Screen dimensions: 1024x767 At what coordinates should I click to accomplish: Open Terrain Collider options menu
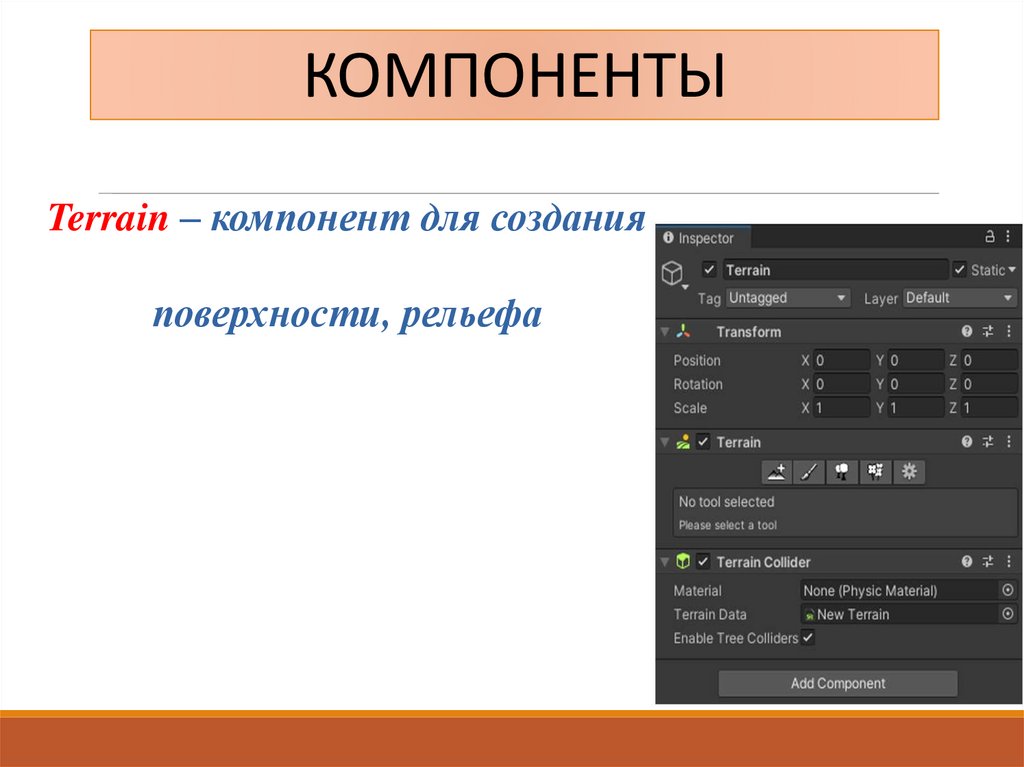click(x=1009, y=561)
